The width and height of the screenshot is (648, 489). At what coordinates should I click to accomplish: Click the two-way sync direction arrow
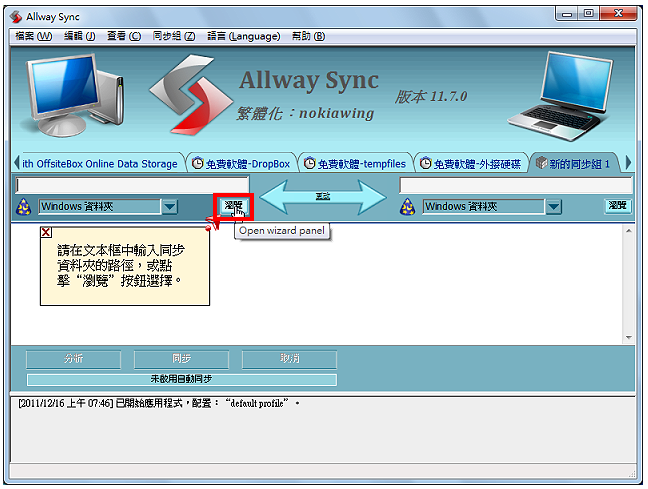(323, 197)
